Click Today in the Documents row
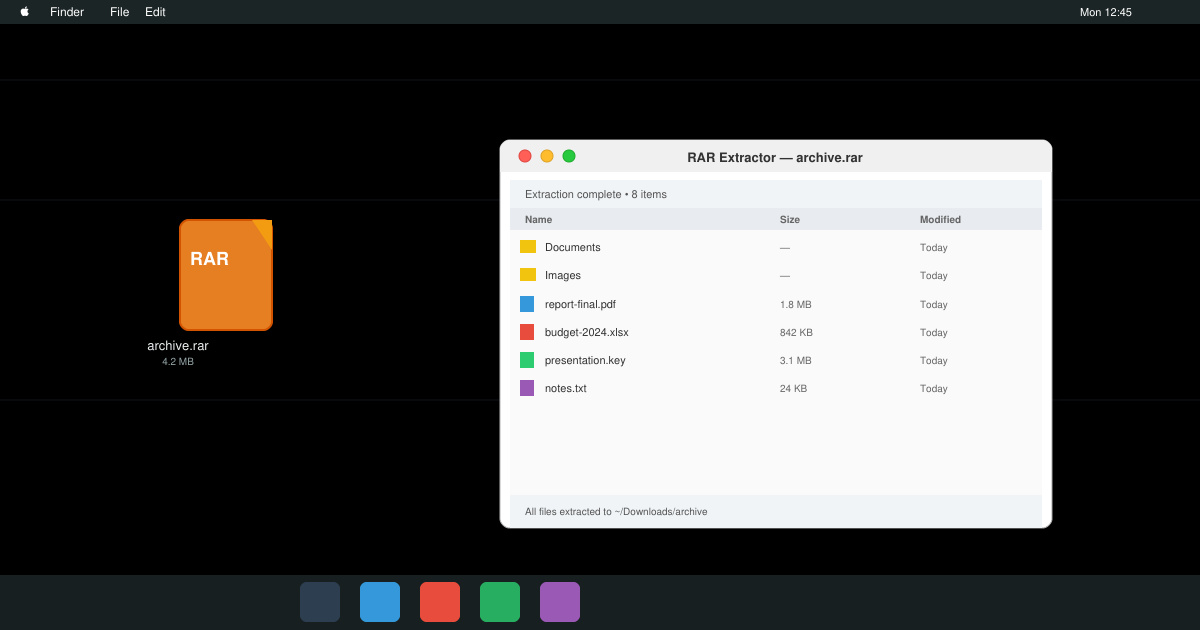The width and height of the screenshot is (1200, 630). click(934, 247)
